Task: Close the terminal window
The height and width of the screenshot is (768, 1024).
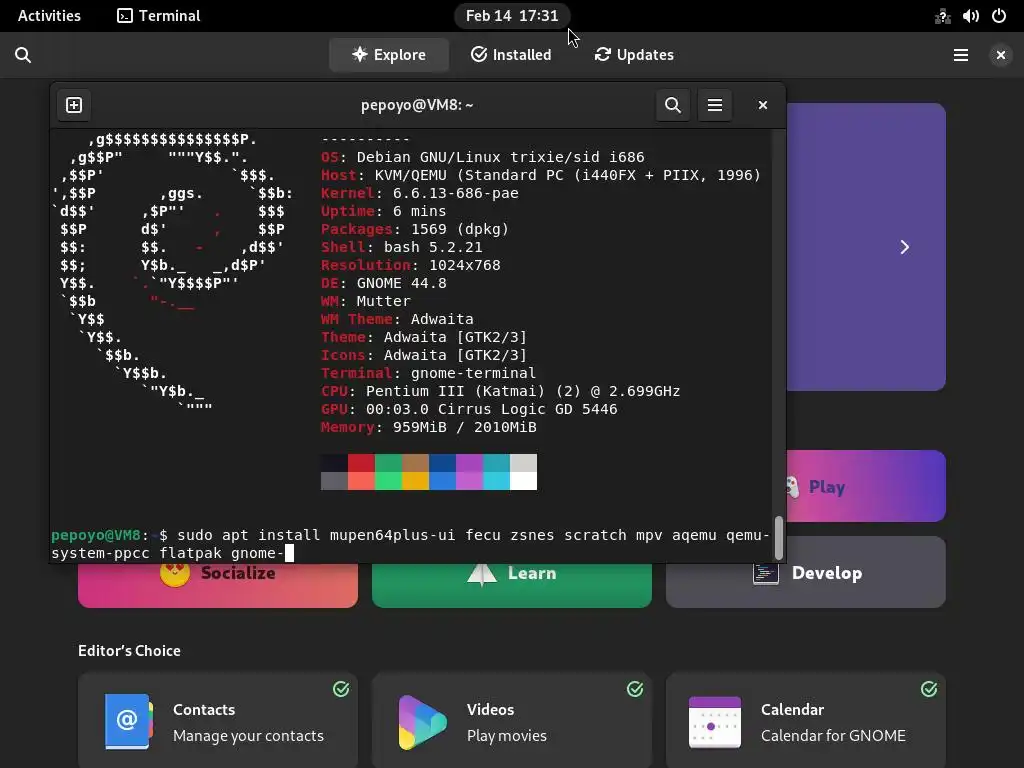Action: tap(762, 105)
